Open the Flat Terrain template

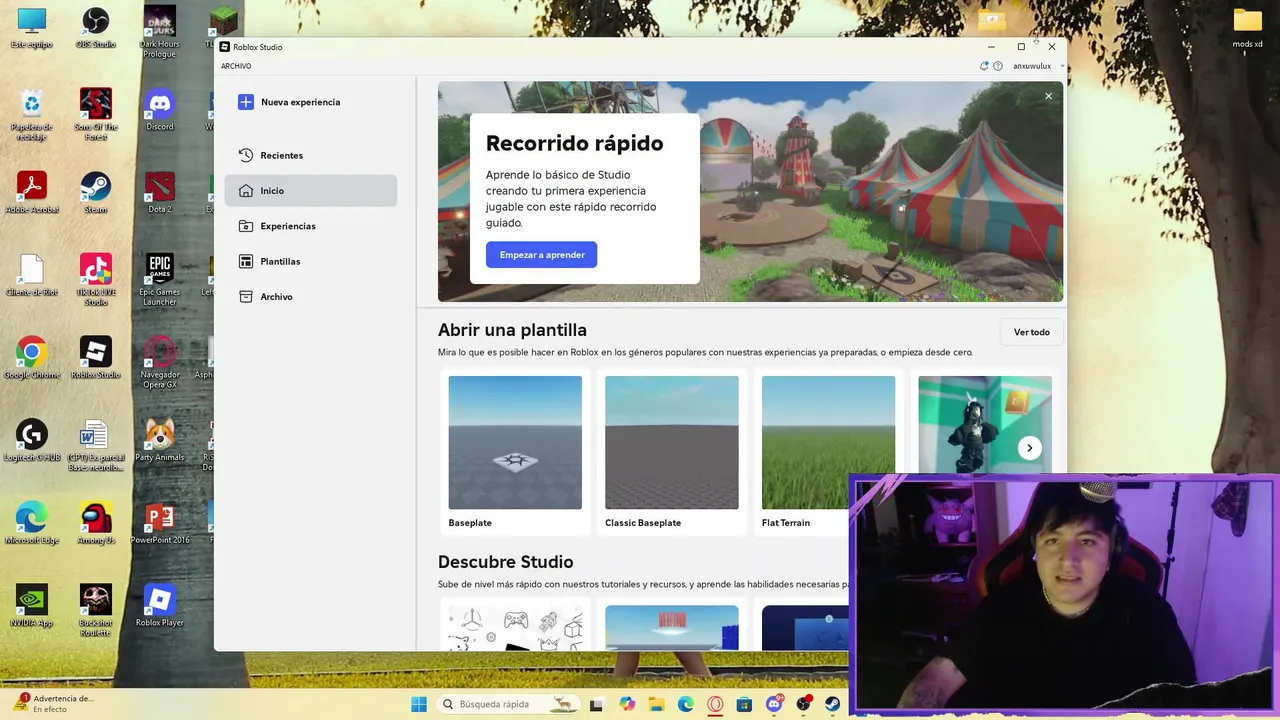click(x=828, y=452)
